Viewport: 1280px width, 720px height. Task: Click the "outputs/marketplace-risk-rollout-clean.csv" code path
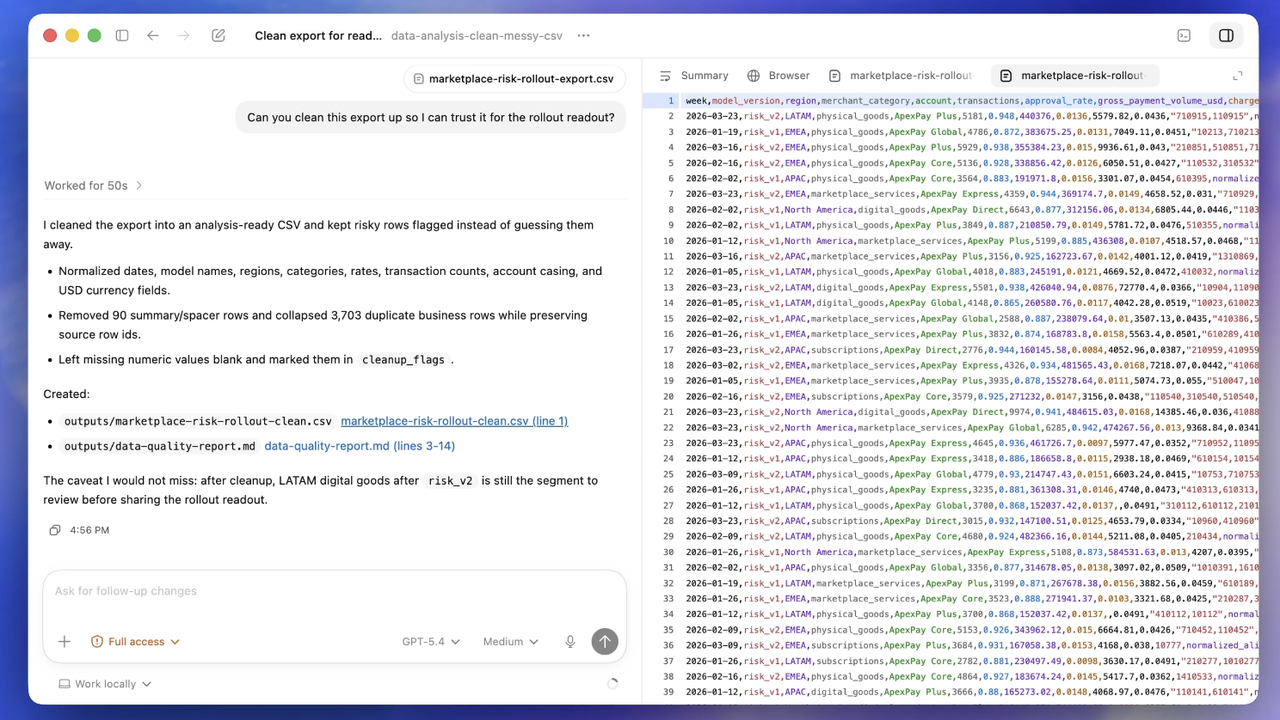[x=198, y=421]
